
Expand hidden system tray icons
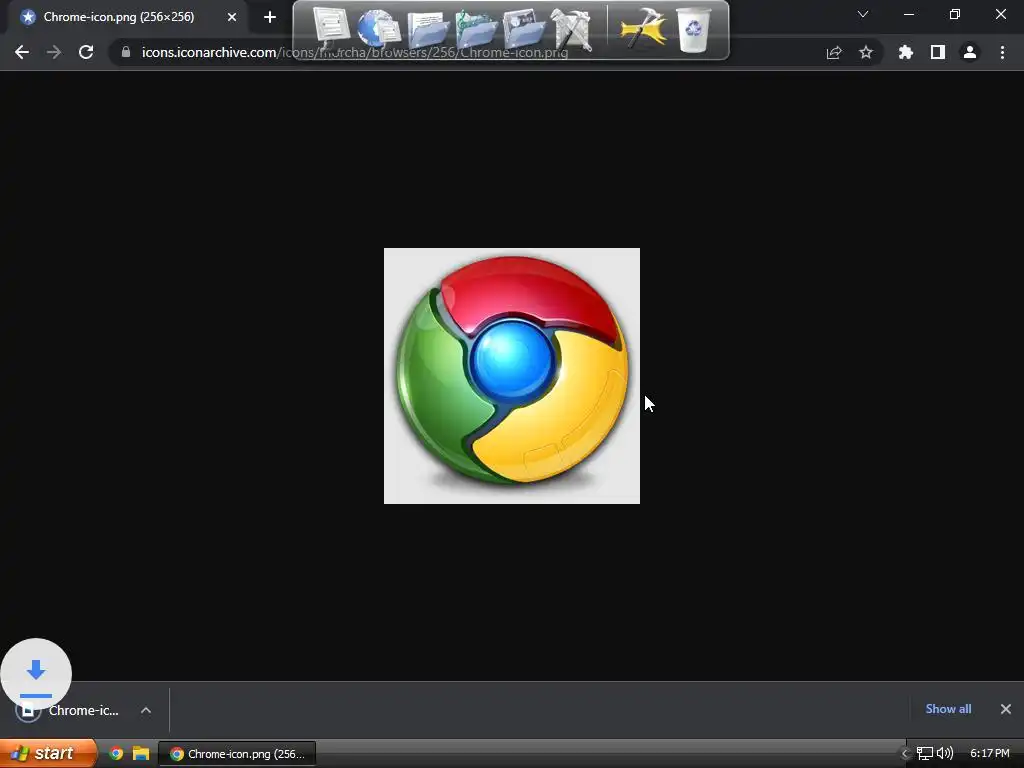click(905, 754)
